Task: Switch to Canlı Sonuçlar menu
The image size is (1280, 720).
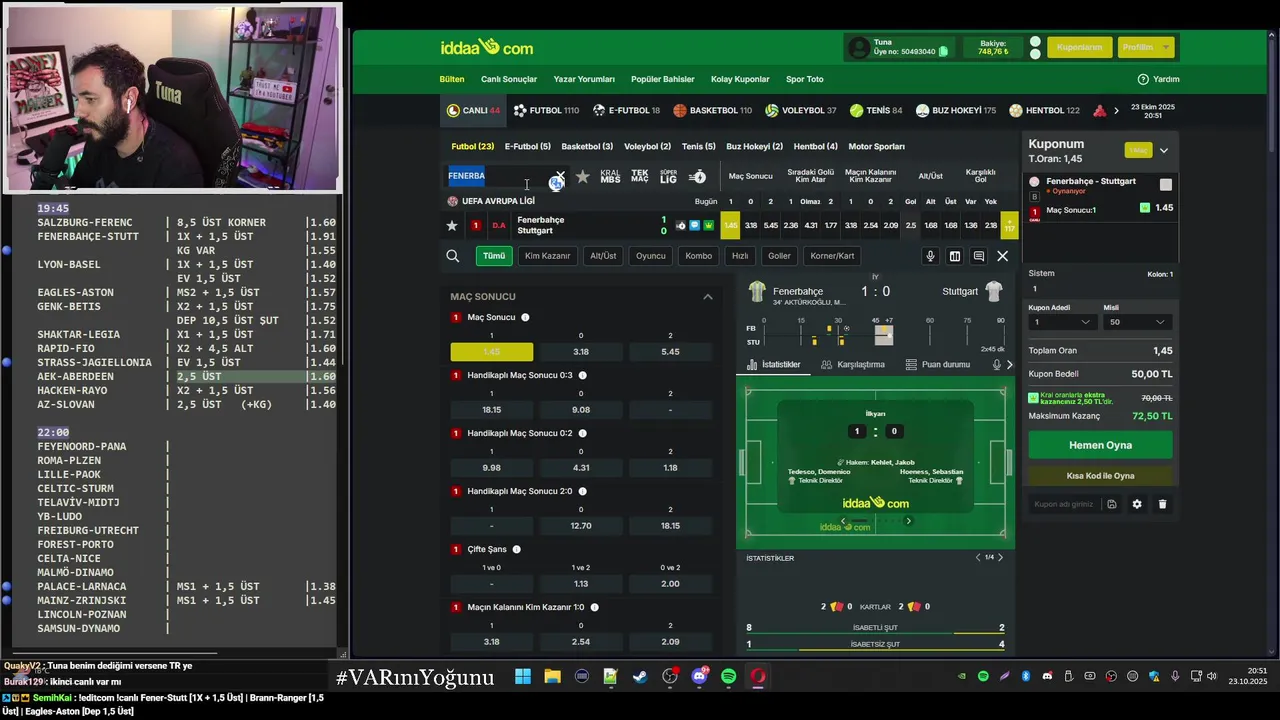Action: click(x=509, y=79)
